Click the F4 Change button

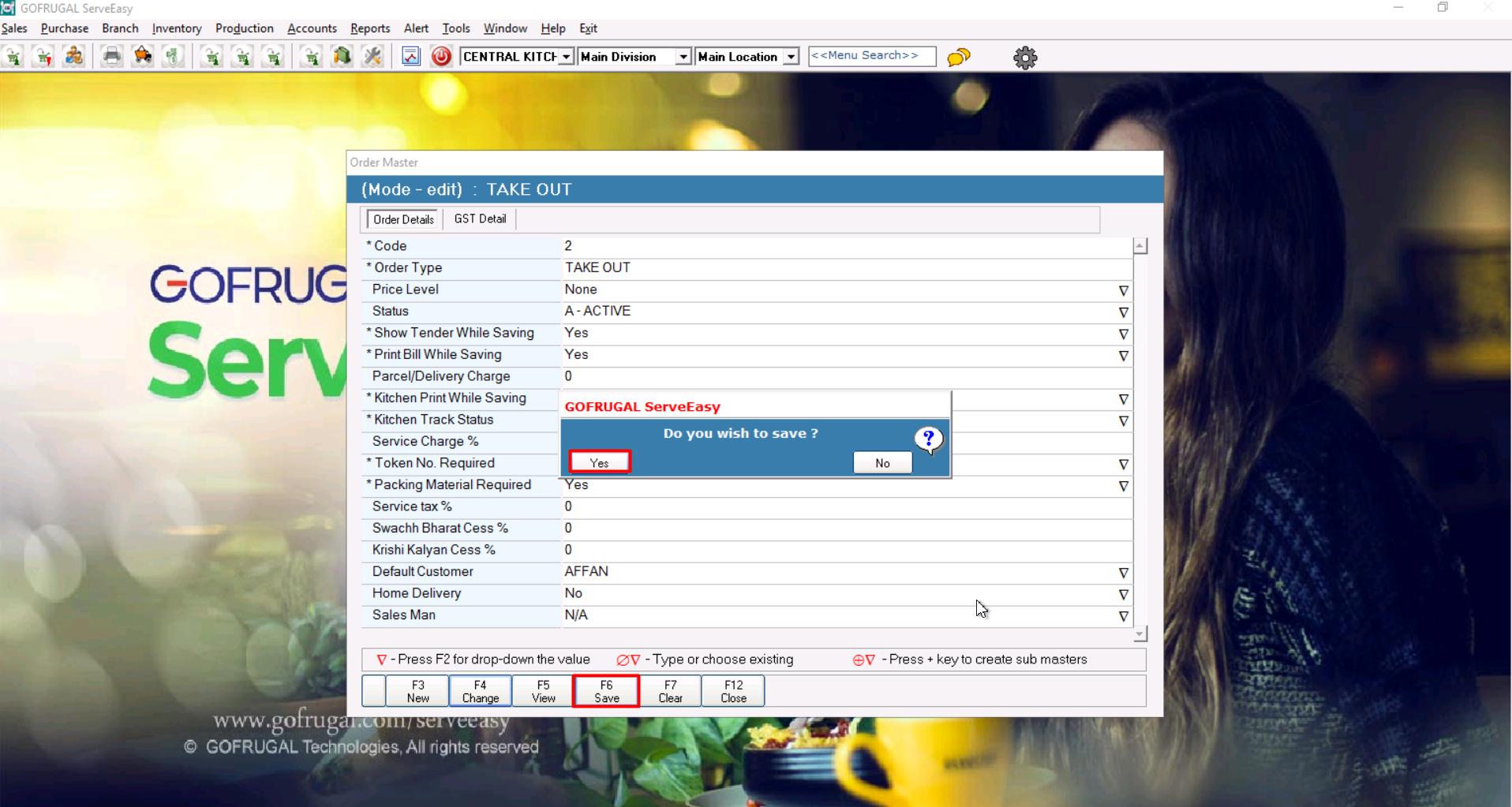[481, 691]
